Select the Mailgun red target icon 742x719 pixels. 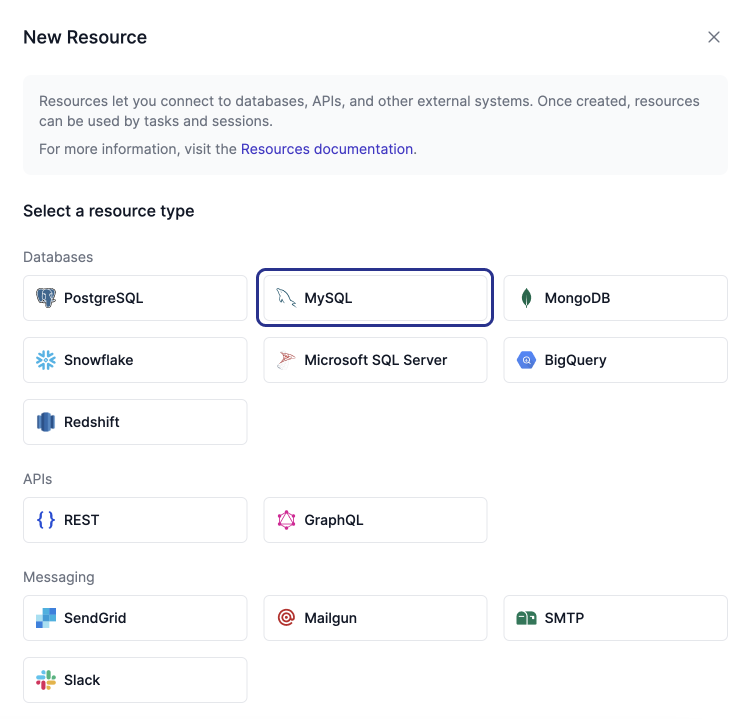tap(286, 618)
